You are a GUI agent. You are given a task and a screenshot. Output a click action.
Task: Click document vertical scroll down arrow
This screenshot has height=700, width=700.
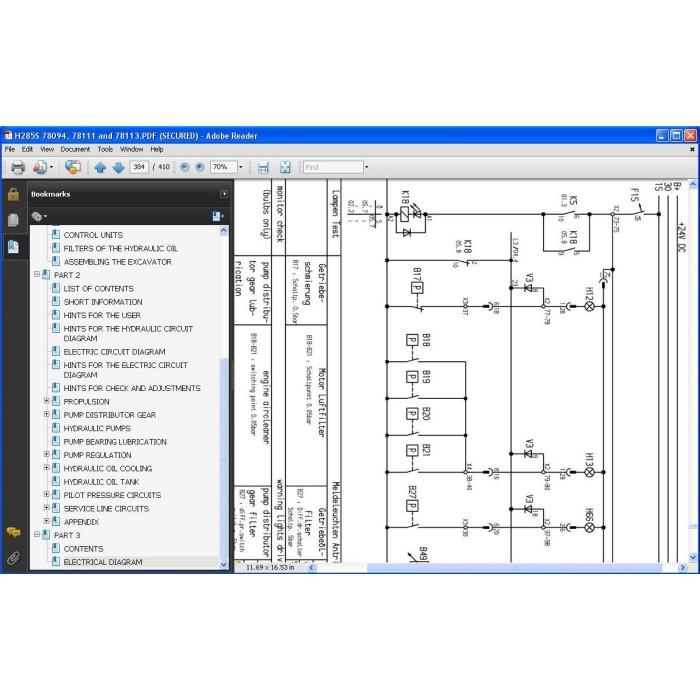click(x=692, y=557)
